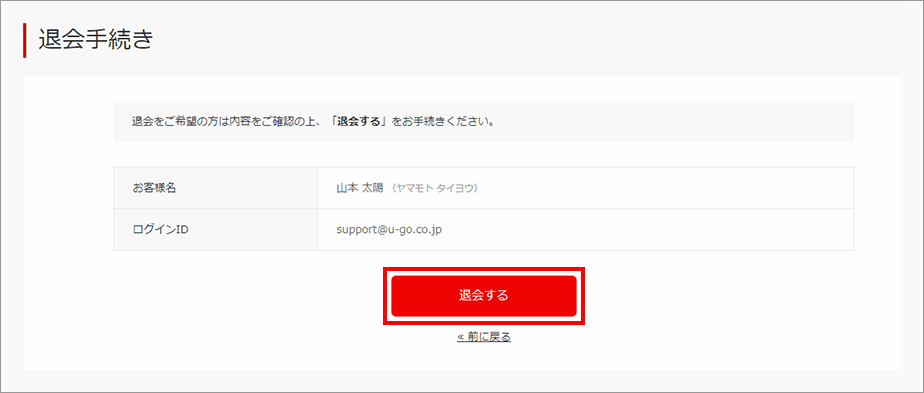This screenshot has height=393, width=924.
Task: Click the « symbol of the back link
Action: coord(461,338)
